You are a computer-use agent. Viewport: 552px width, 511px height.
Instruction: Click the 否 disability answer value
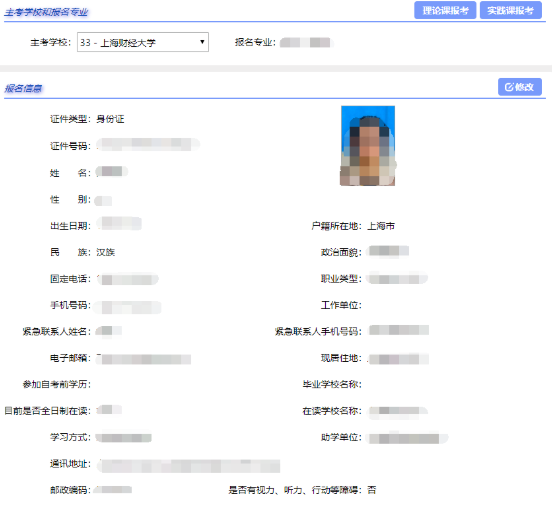pyautogui.click(x=372, y=490)
